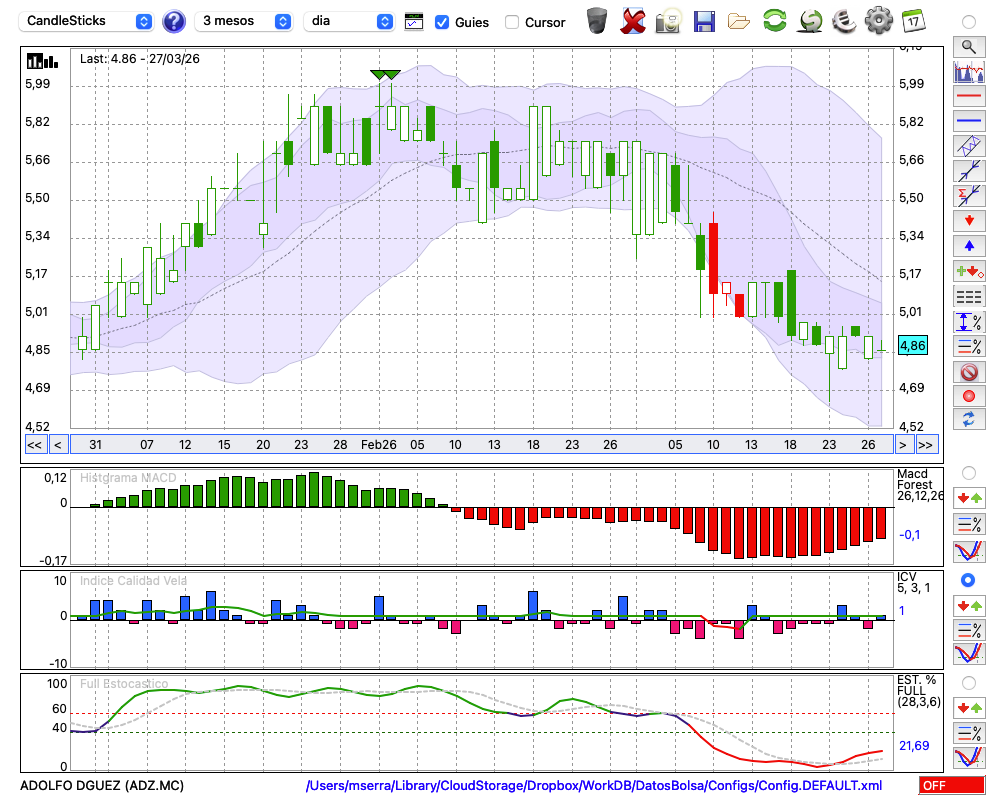1000x800 pixels.
Task: Enable the Cursor checkbox
Action: point(511,22)
